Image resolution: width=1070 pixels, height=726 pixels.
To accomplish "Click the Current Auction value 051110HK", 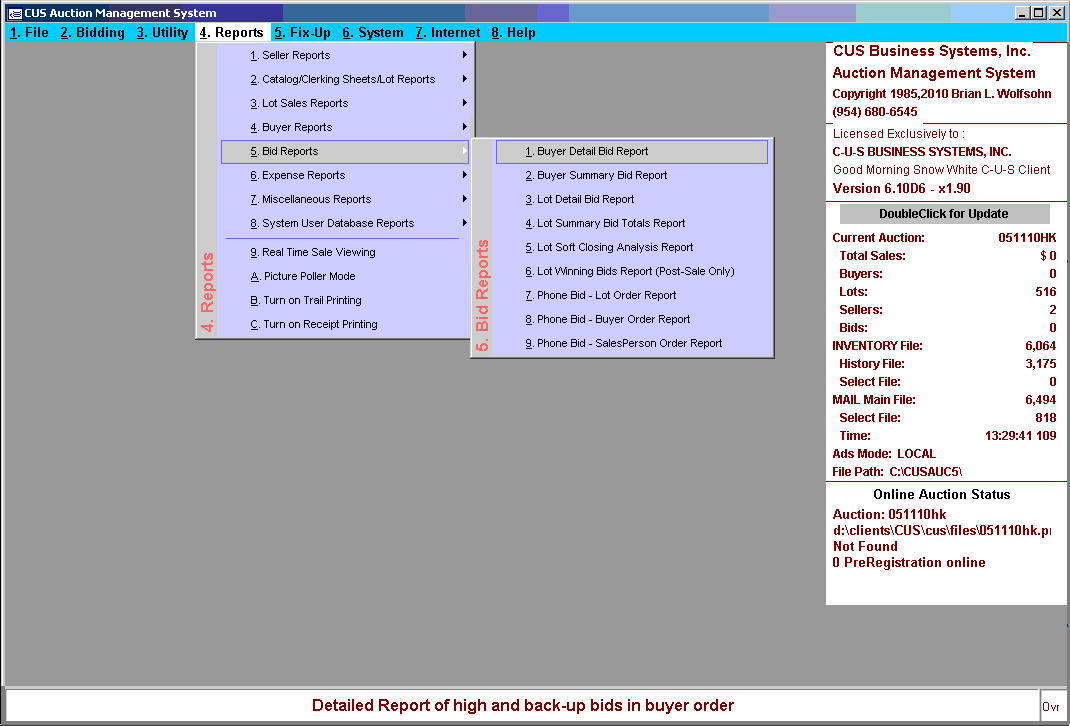I will (x=1027, y=238).
